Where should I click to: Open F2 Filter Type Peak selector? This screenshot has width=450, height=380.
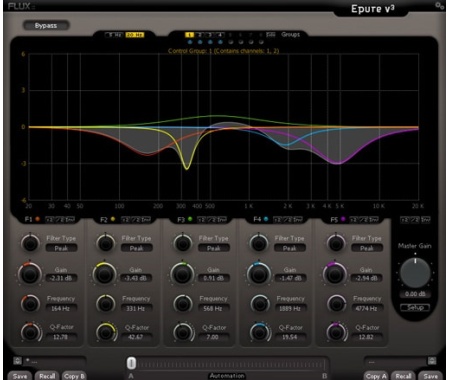pyautogui.click(x=136, y=248)
